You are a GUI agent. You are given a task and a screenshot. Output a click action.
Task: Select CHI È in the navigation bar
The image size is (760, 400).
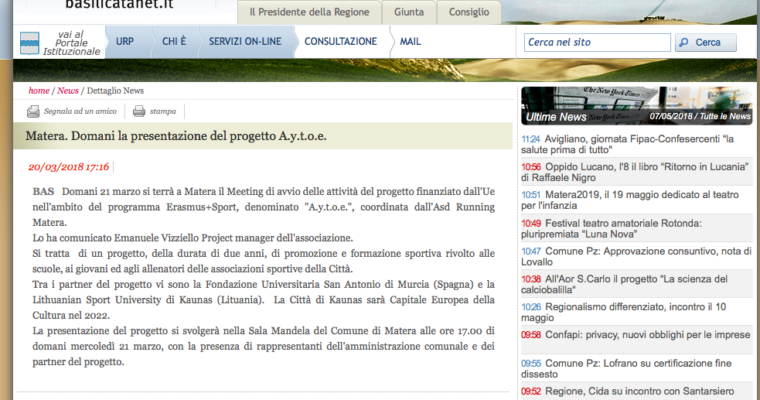point(174,42)
